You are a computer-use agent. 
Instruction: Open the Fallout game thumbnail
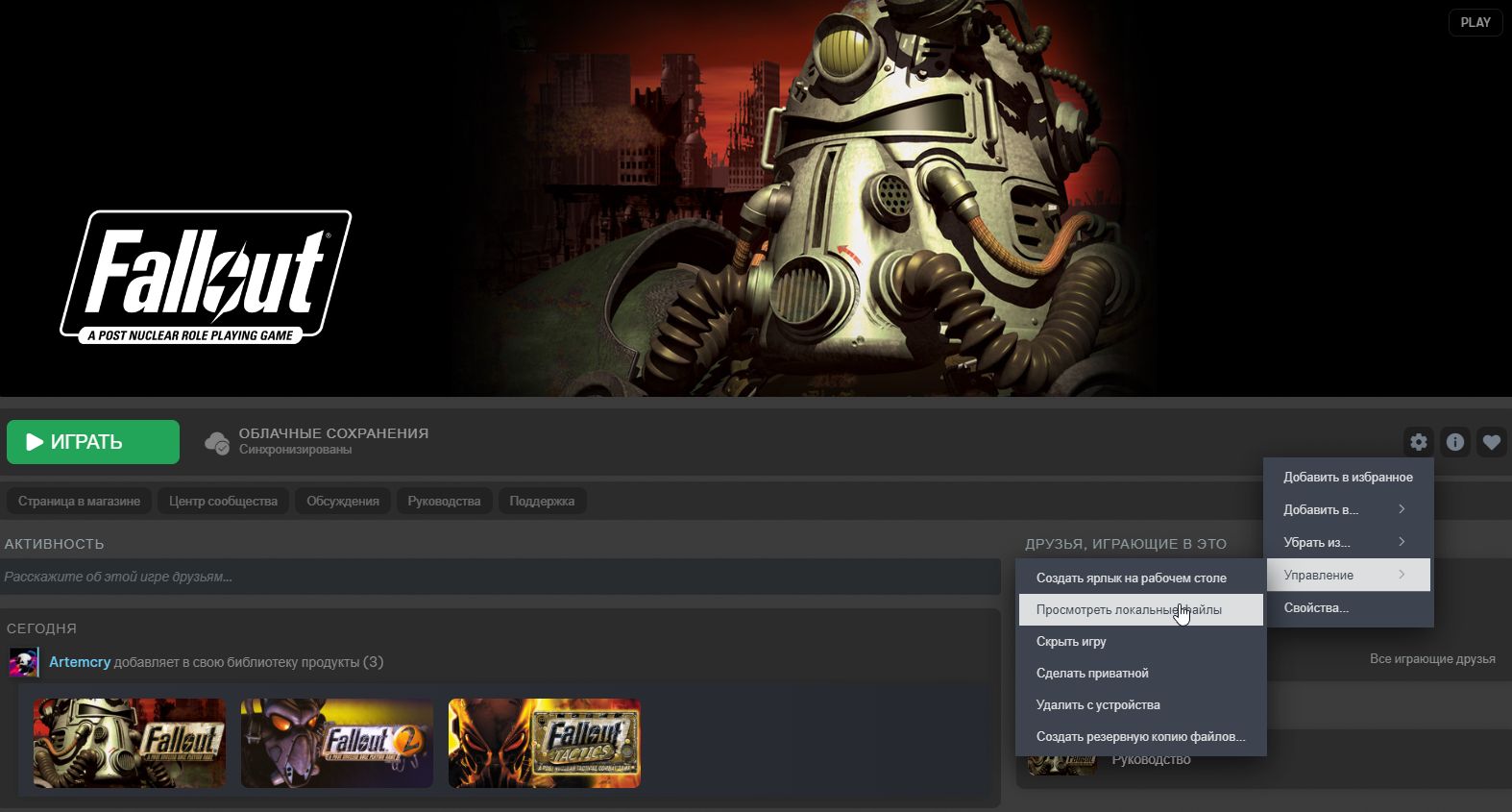[130, 743]
